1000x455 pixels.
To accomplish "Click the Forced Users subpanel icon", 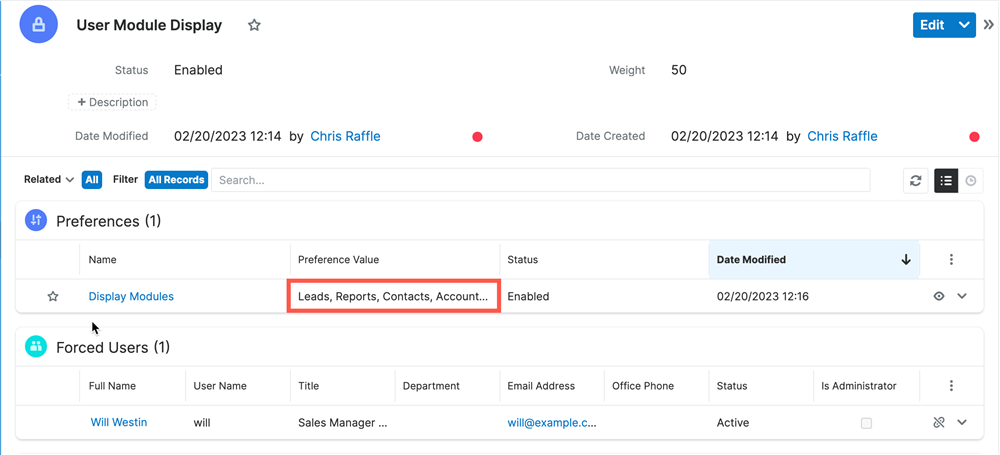I will (x=37, y=347).
